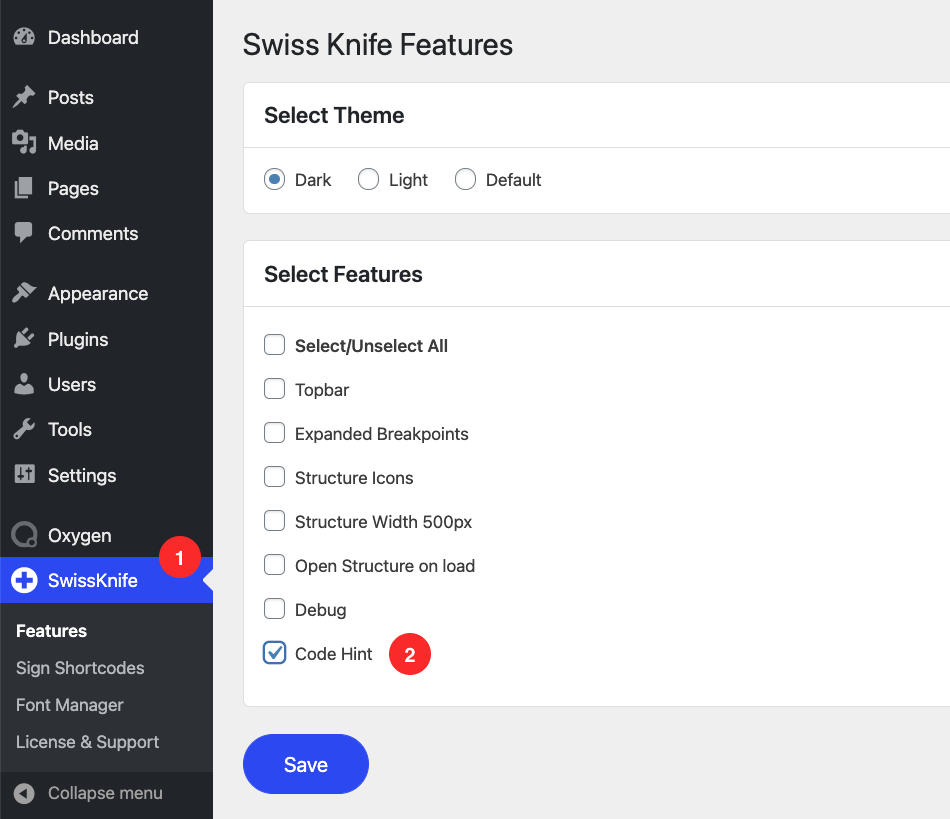The width and height of the screenshot is (950, 819).
Task: Open the Media library icon
Action: [24, 143]
